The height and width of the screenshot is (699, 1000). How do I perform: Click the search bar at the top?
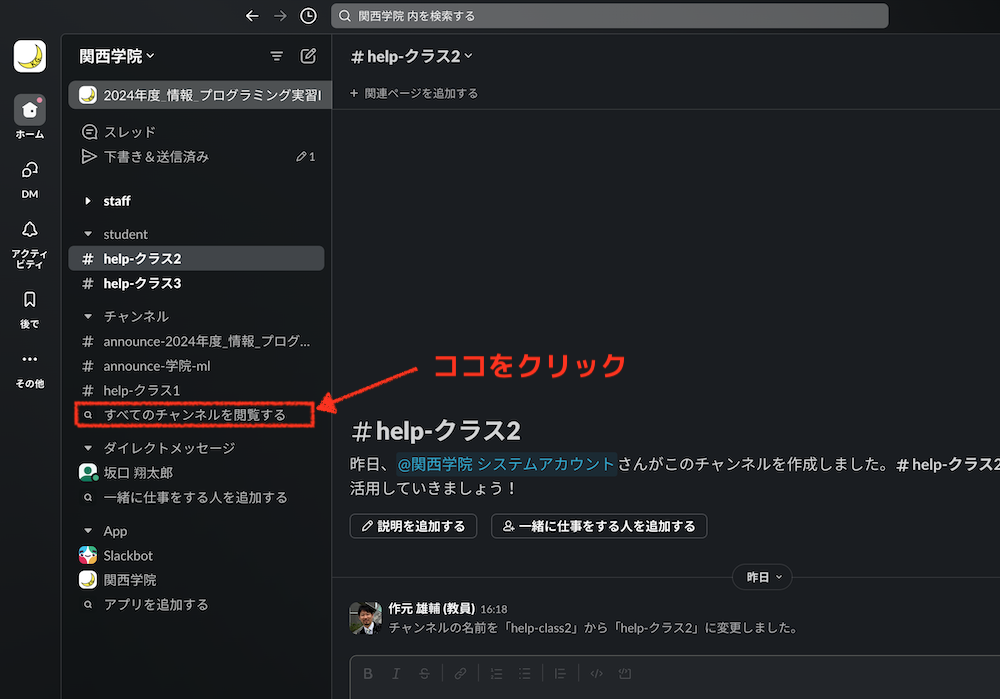coord(610,15)
